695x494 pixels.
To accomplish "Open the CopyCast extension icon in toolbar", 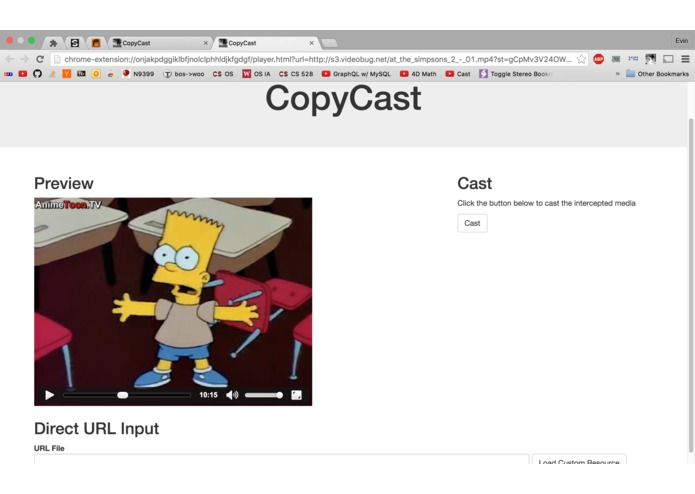I will (651, 58).
